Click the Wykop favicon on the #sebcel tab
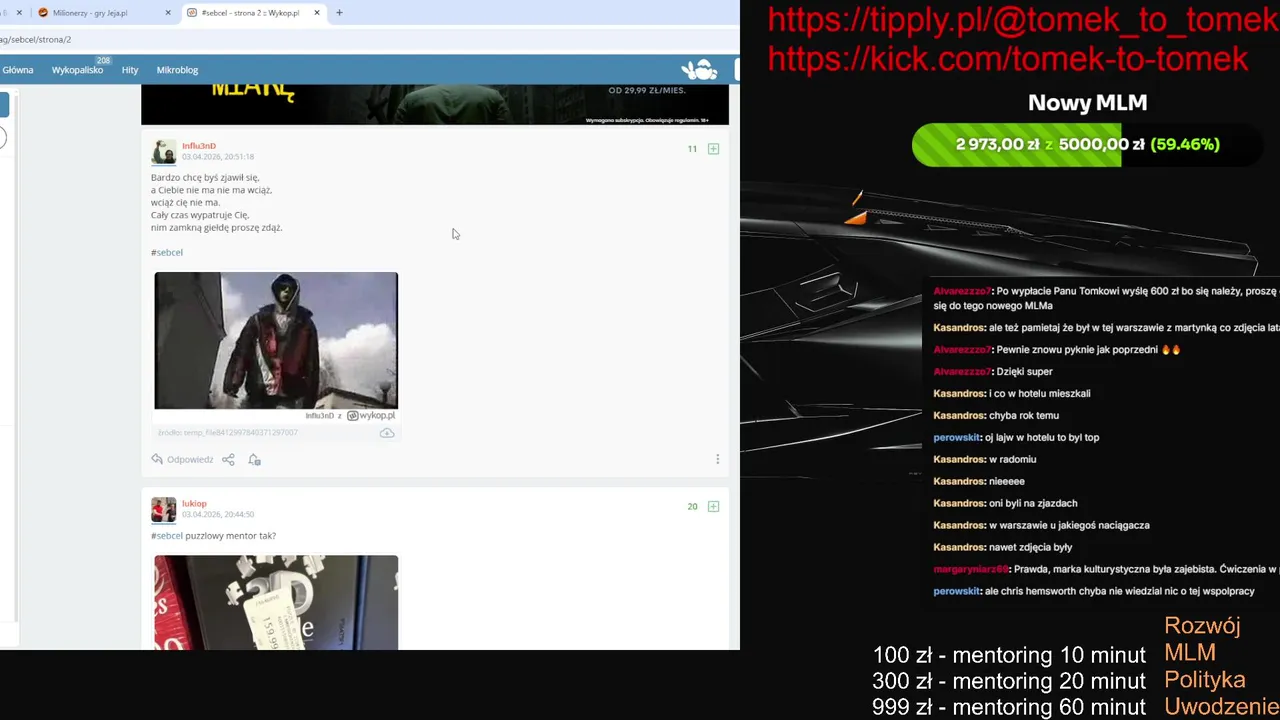Image resolution: width=1280 pixels, height=720 pixels. [192, 13]
